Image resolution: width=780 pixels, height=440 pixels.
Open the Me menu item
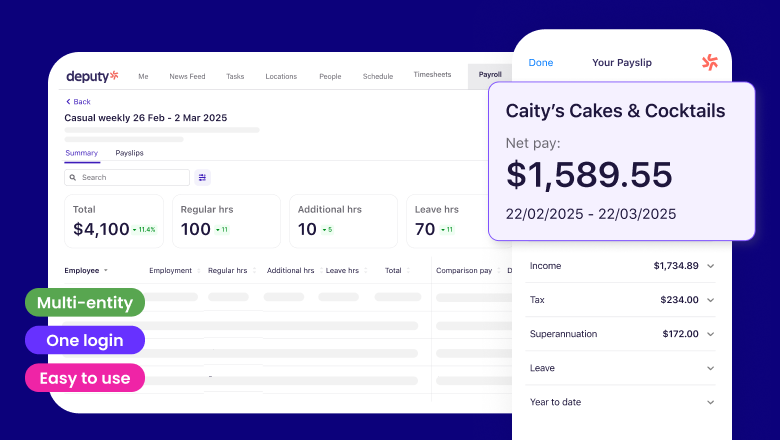coord(143,76)
